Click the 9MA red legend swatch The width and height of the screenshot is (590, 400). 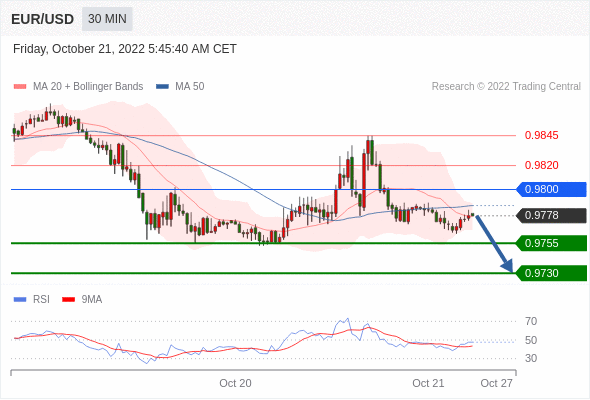pos(68,300)
